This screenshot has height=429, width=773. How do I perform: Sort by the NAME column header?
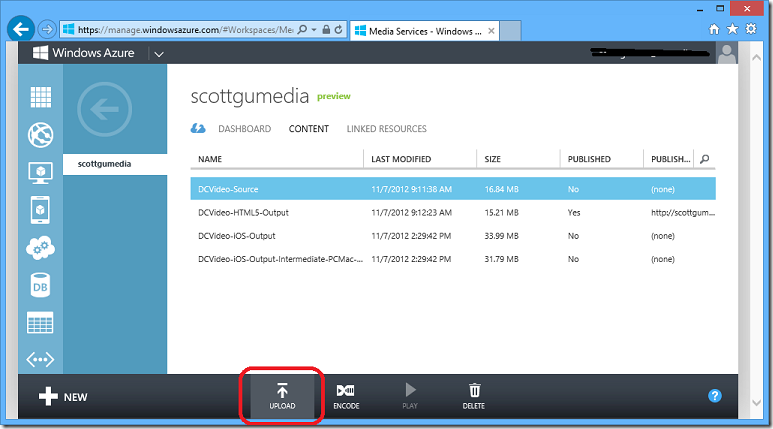pos(210,159)
